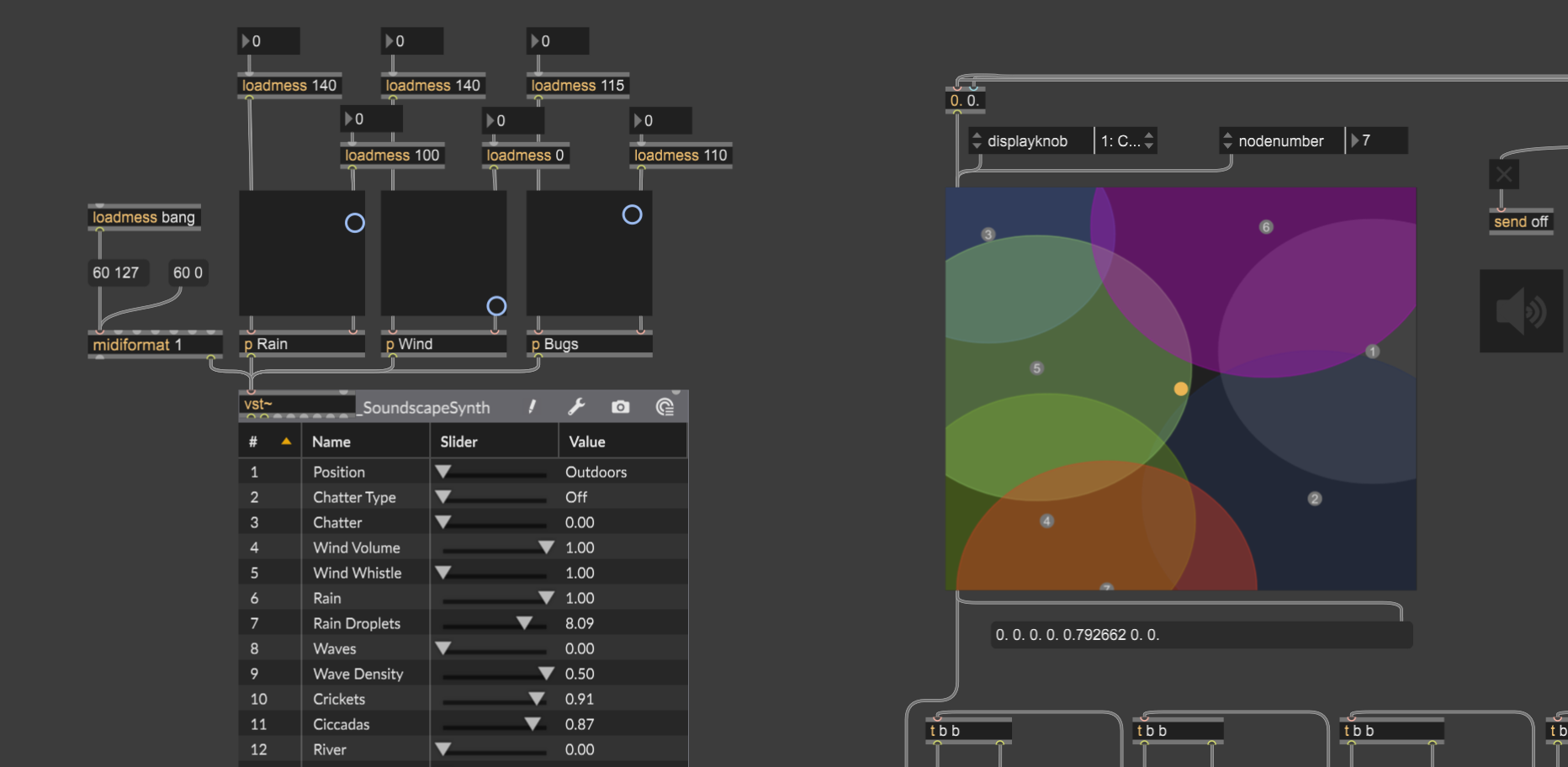
Task: Open the displayknob attribute dropdown
Action: coord(1030,141)
